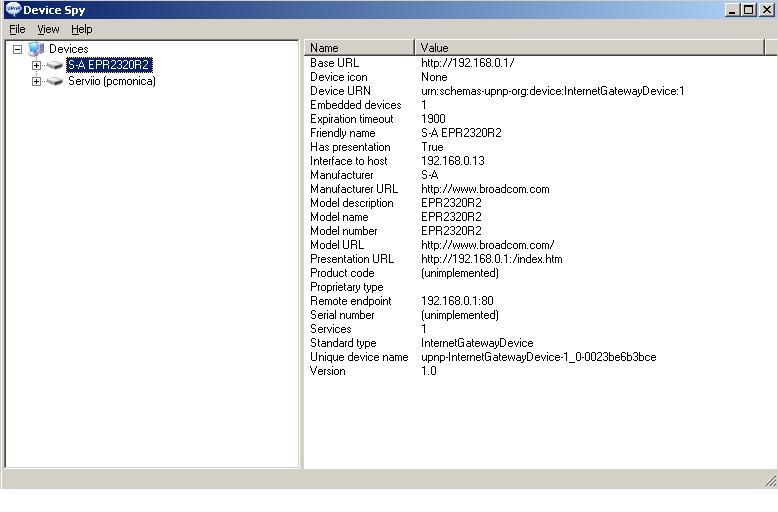The height and width of the screenshot is (512, 778).
Task: Select the Standard type property
Action: tap(343, 343)
